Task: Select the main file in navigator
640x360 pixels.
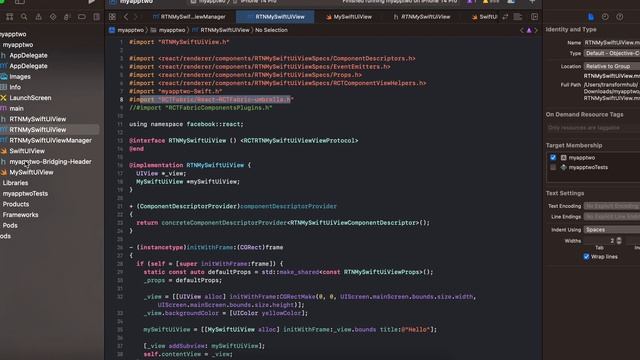Action: (16, 109)
